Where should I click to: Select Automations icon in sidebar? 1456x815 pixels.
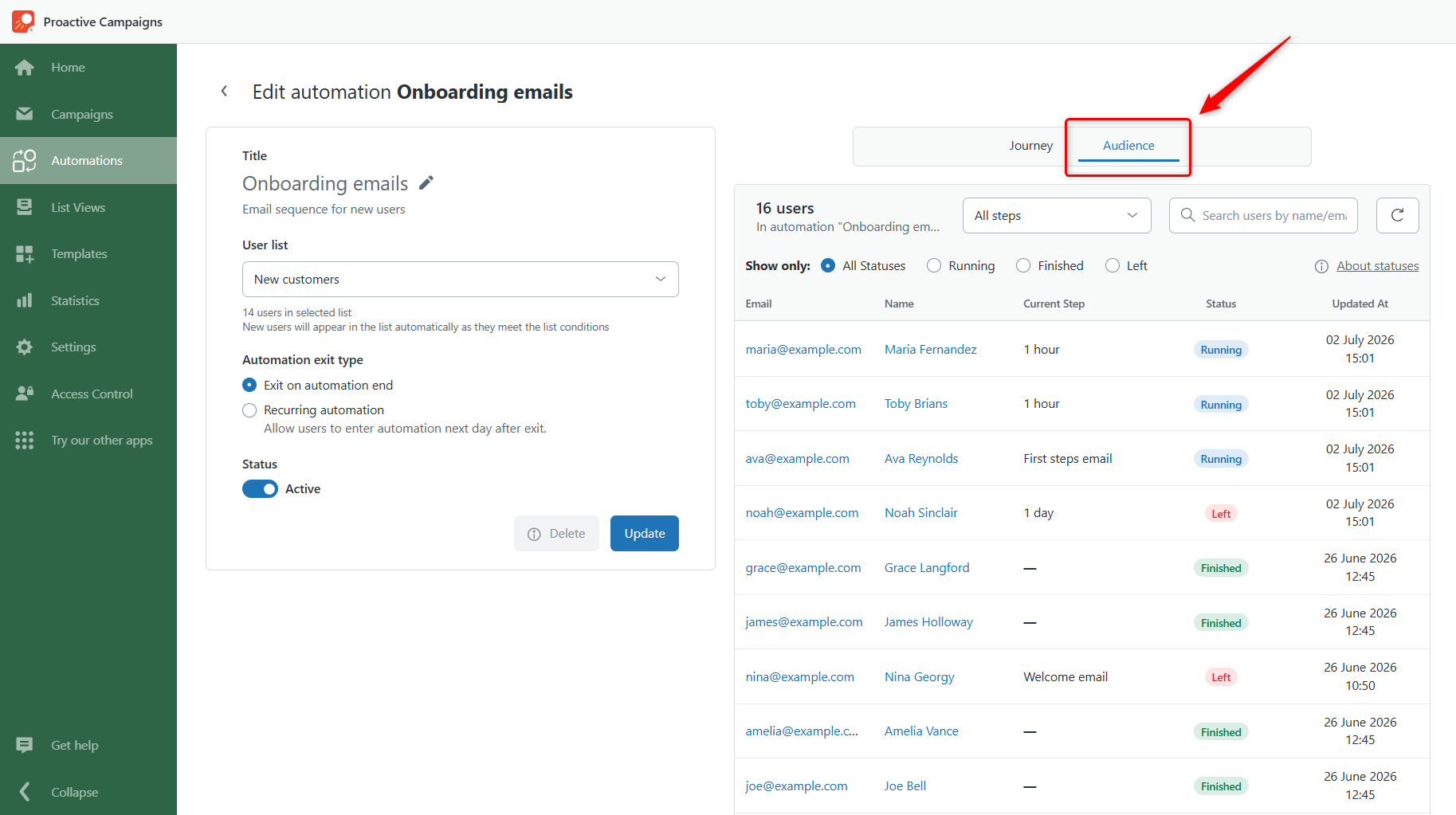pyautogui.click(x=25, y=161)
